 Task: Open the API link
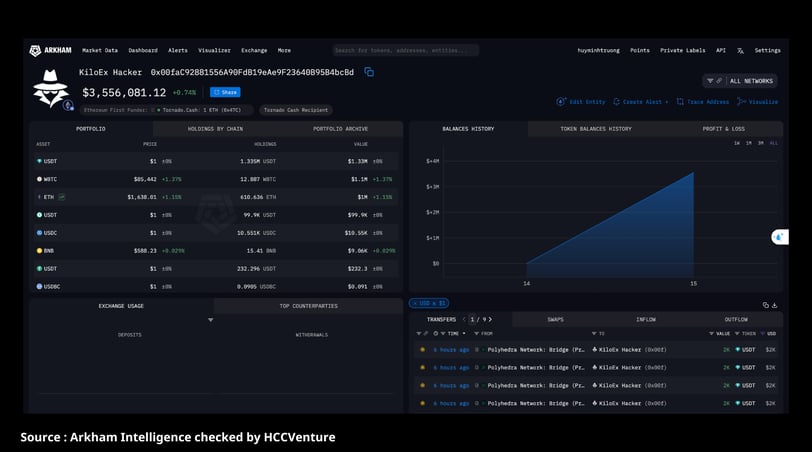[x=720, y=50]
